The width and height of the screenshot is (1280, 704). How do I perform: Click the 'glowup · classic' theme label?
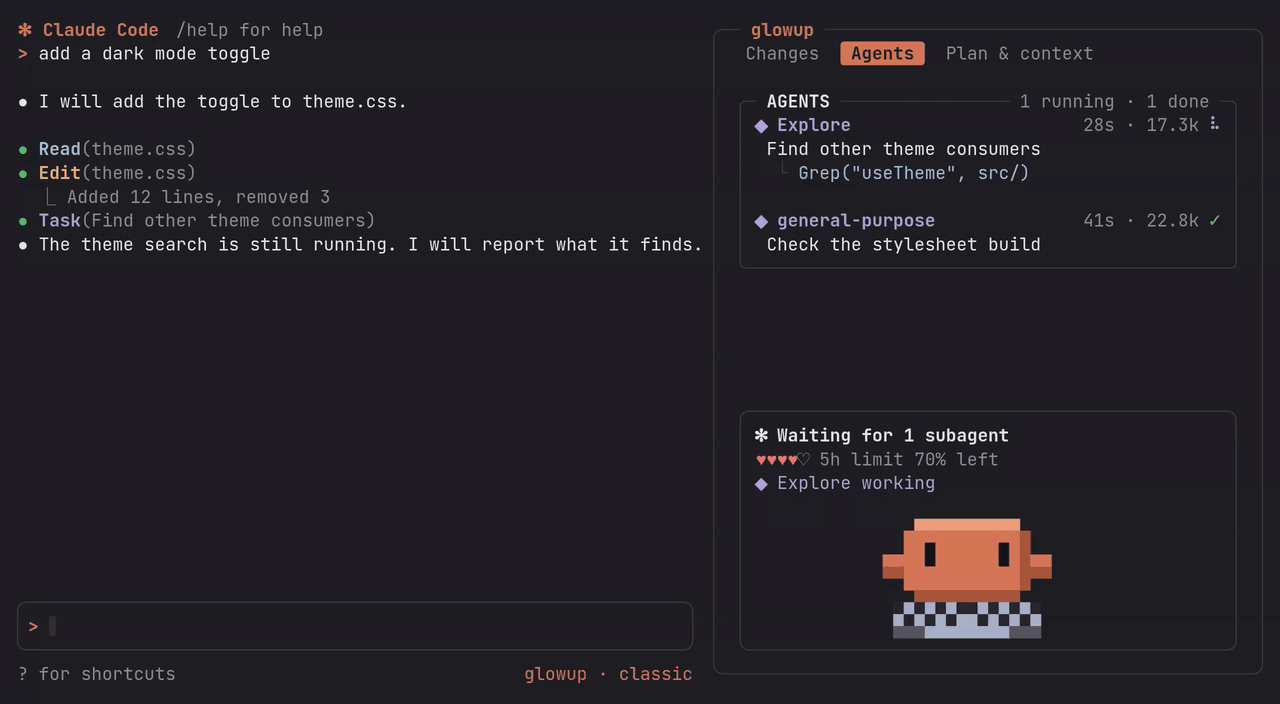coord(608,674)
